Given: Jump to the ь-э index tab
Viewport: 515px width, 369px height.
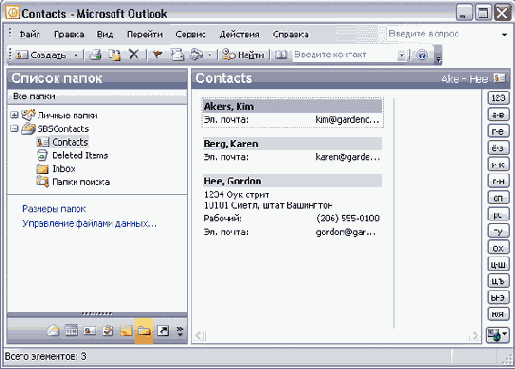Looking at the screenshot, I should pyautogui.click(x=498, y=297).
